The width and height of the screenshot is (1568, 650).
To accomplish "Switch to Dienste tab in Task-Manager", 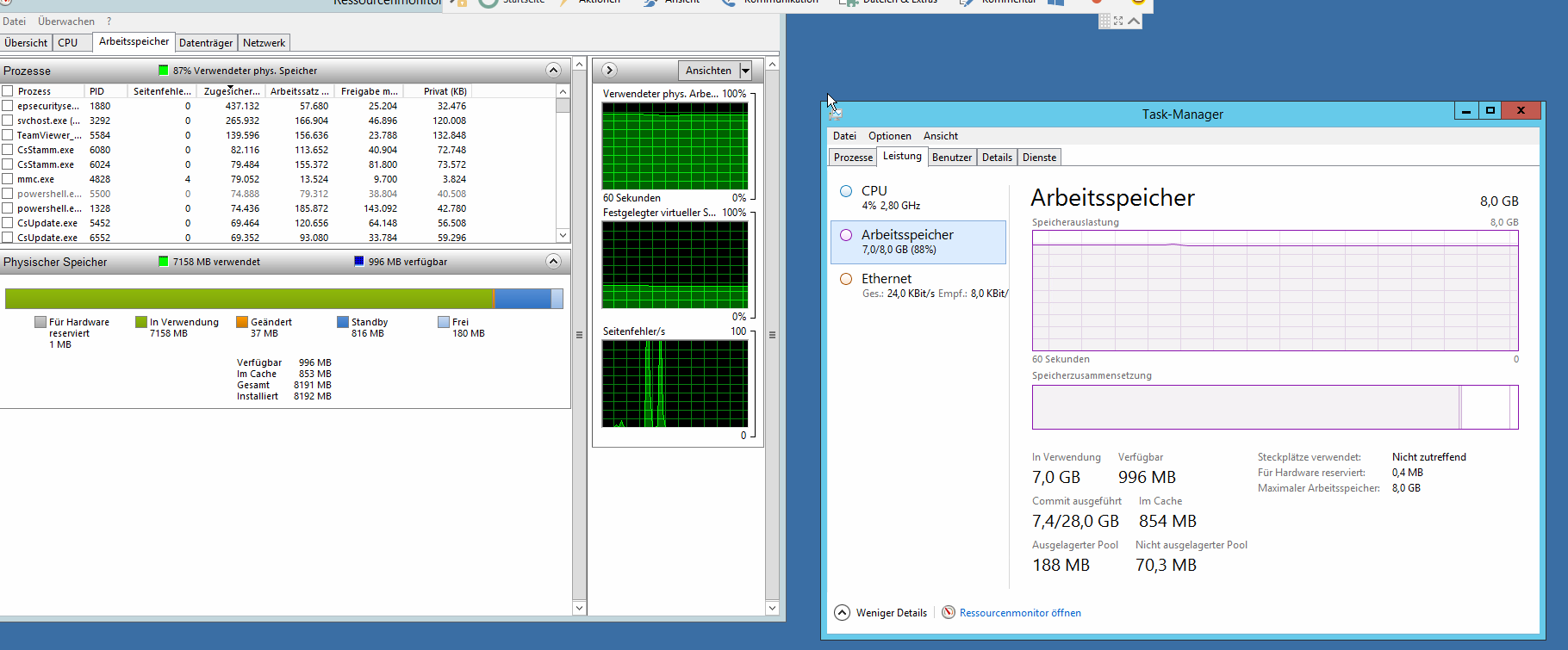I will pos(1039,158).
